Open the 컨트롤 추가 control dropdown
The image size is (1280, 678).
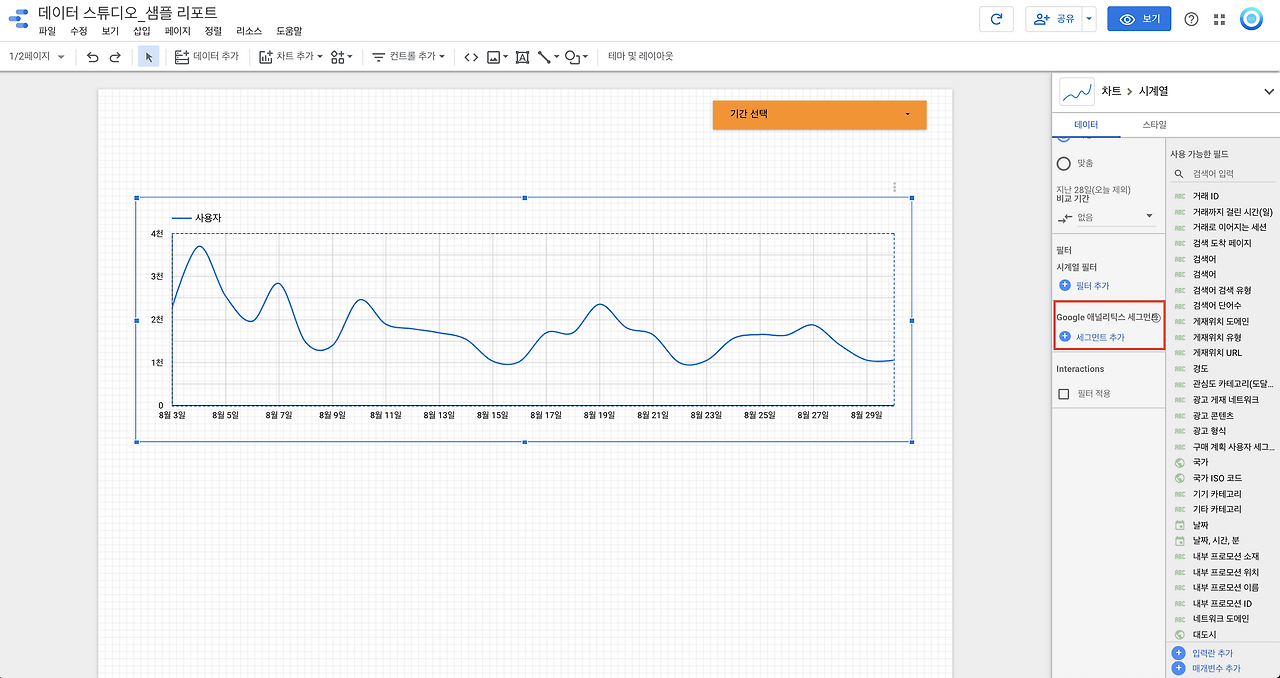click(408, 57)
